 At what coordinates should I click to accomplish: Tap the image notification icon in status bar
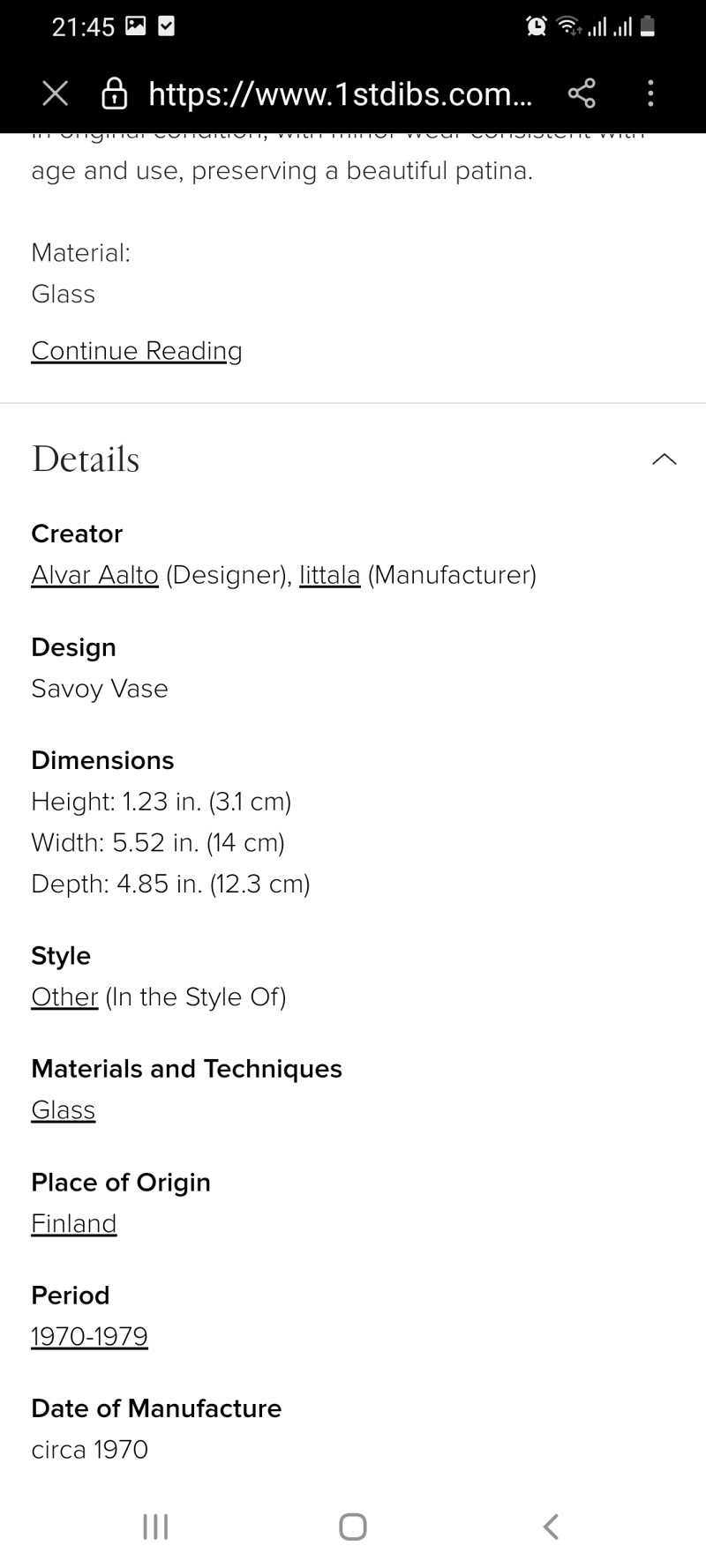pos(136,26)
